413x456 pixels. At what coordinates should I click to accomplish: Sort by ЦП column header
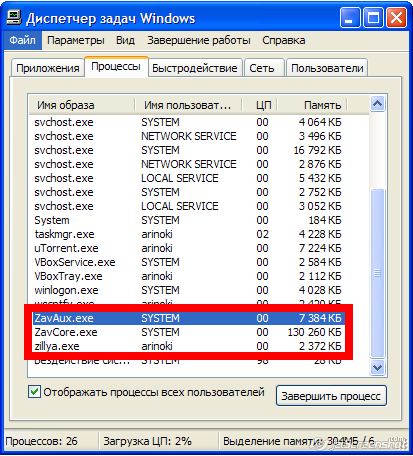[260, 105]
